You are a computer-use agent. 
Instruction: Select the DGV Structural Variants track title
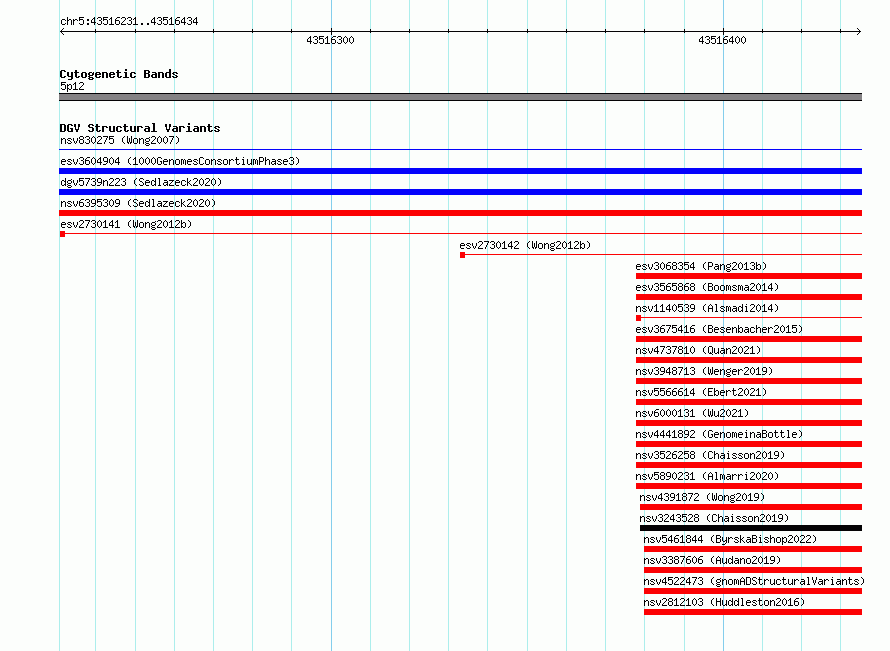coord(140,128)
